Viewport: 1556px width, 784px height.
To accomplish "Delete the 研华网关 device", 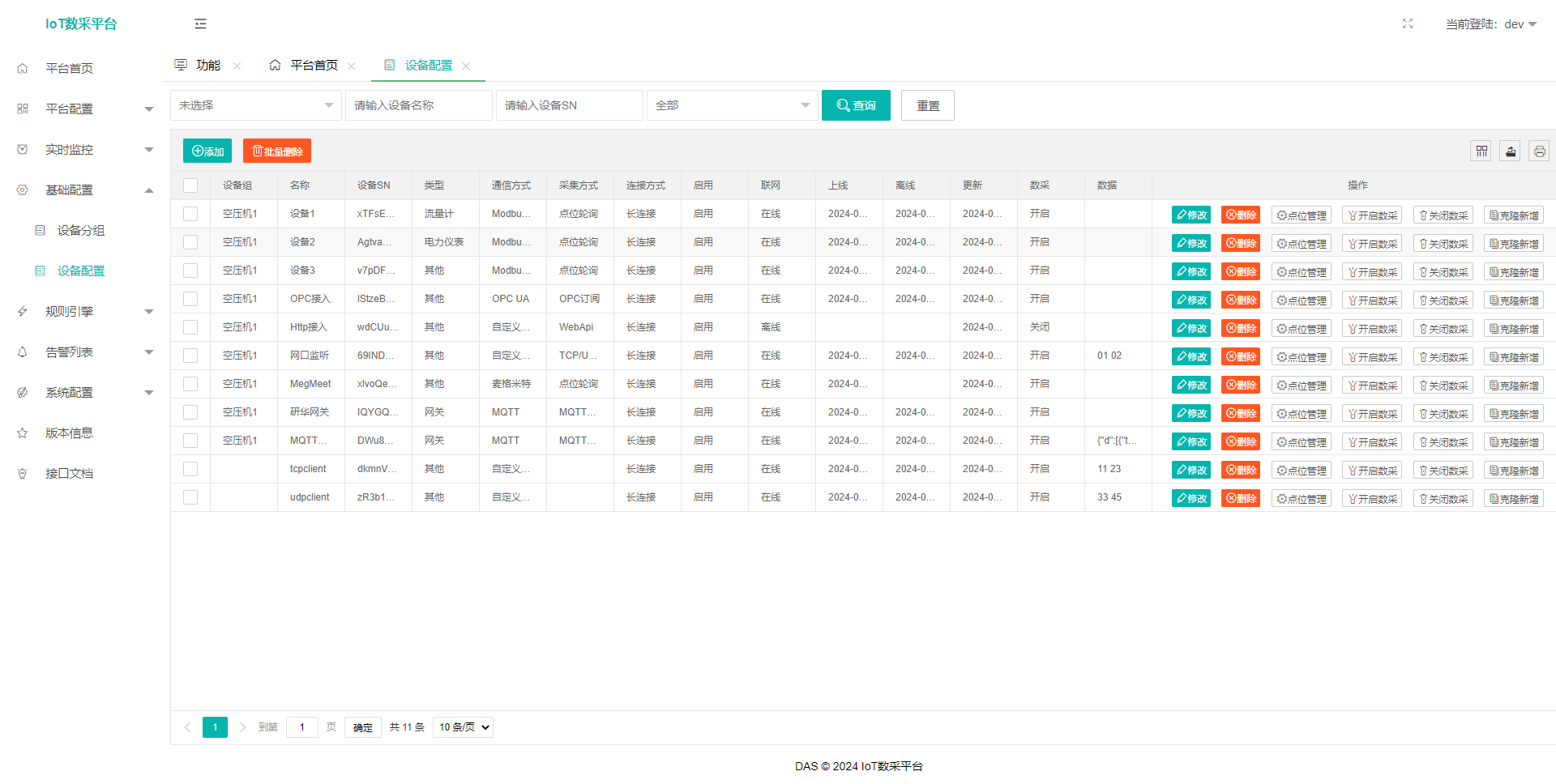I will click(1241, 413).
